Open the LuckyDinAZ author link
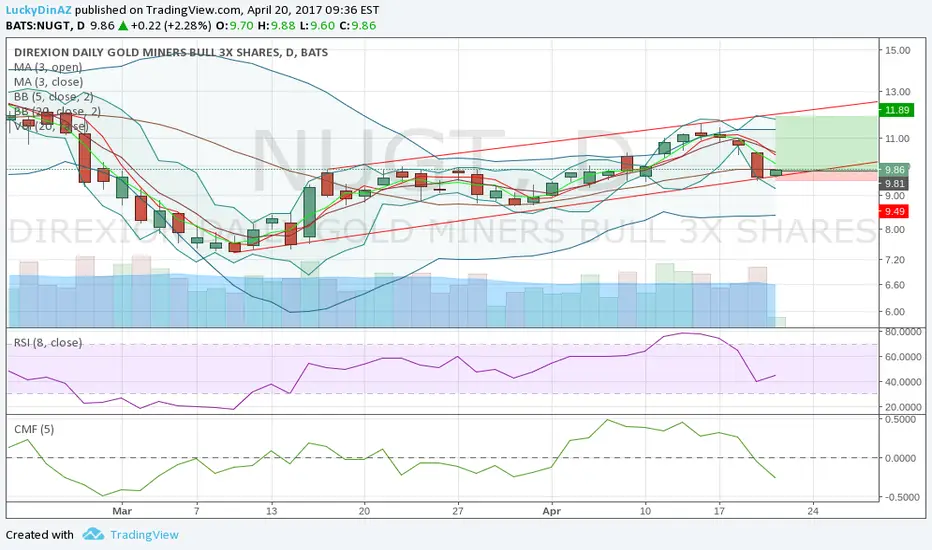Image resolution: width=932 pixels, height=550 pixels. [38, 10]
